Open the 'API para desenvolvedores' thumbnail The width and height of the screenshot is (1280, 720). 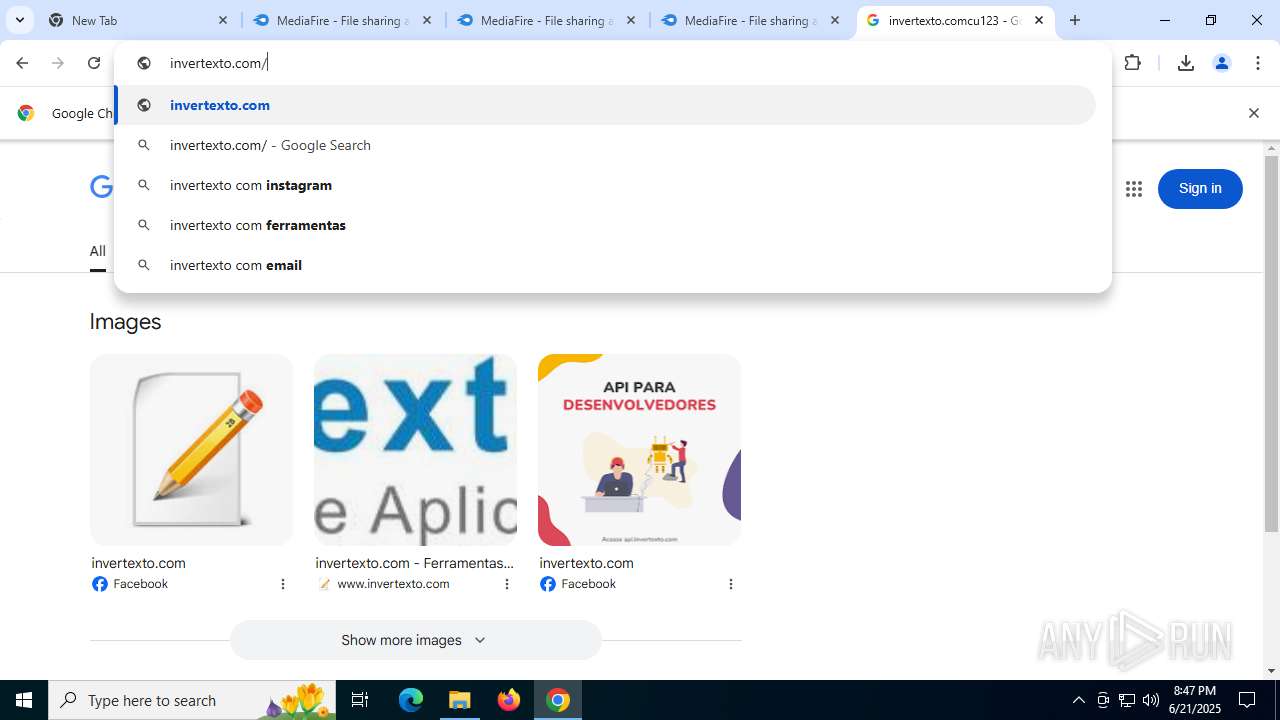[639, 450]
